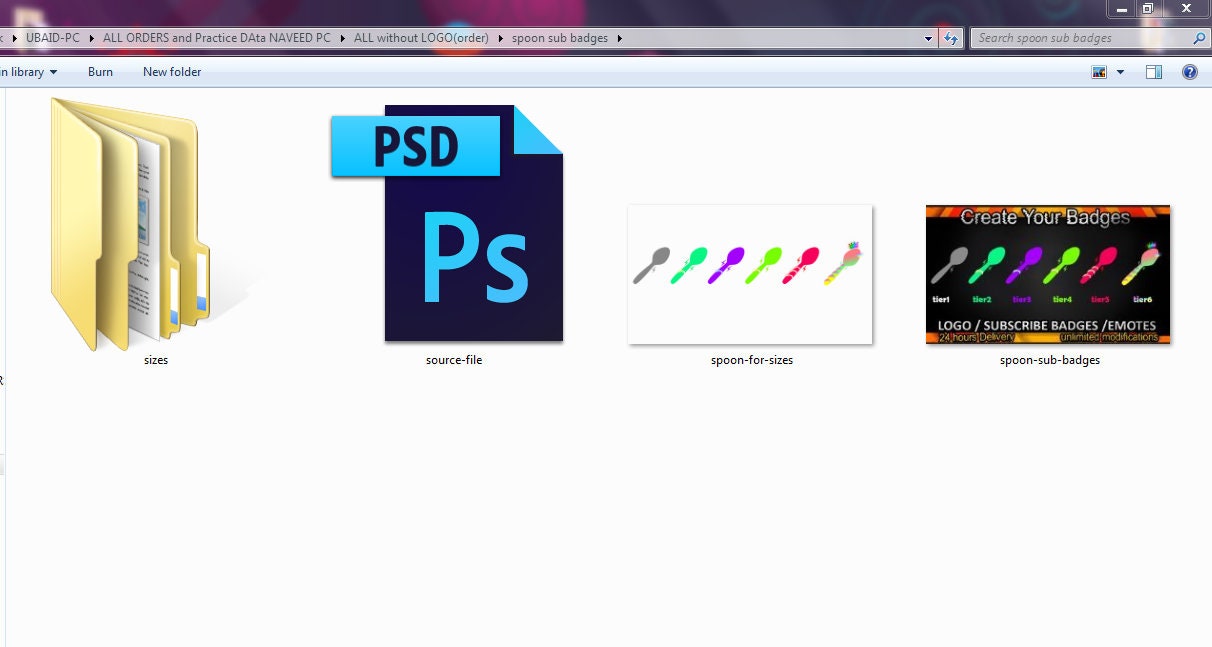The width and height of the screenshot is (1212, 647).
Task: Click the Burn toolbar command
Action: (x=100, y=71)
